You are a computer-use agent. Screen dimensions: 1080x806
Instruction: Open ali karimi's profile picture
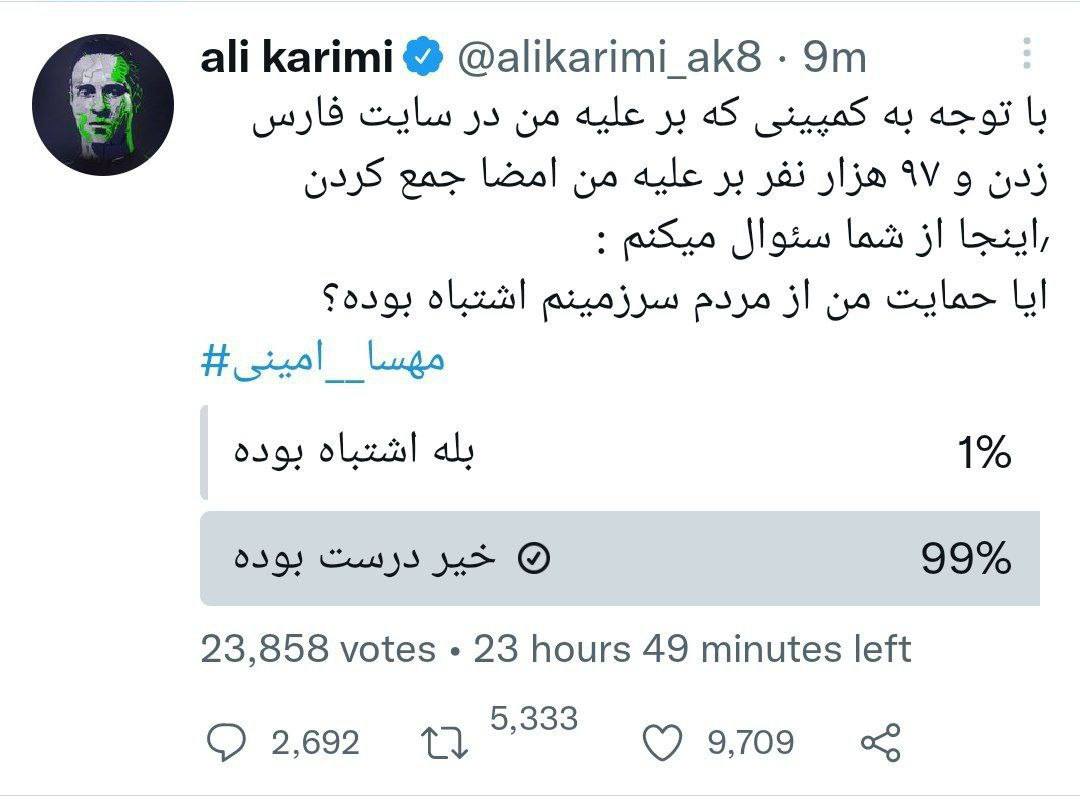[103, 105]
